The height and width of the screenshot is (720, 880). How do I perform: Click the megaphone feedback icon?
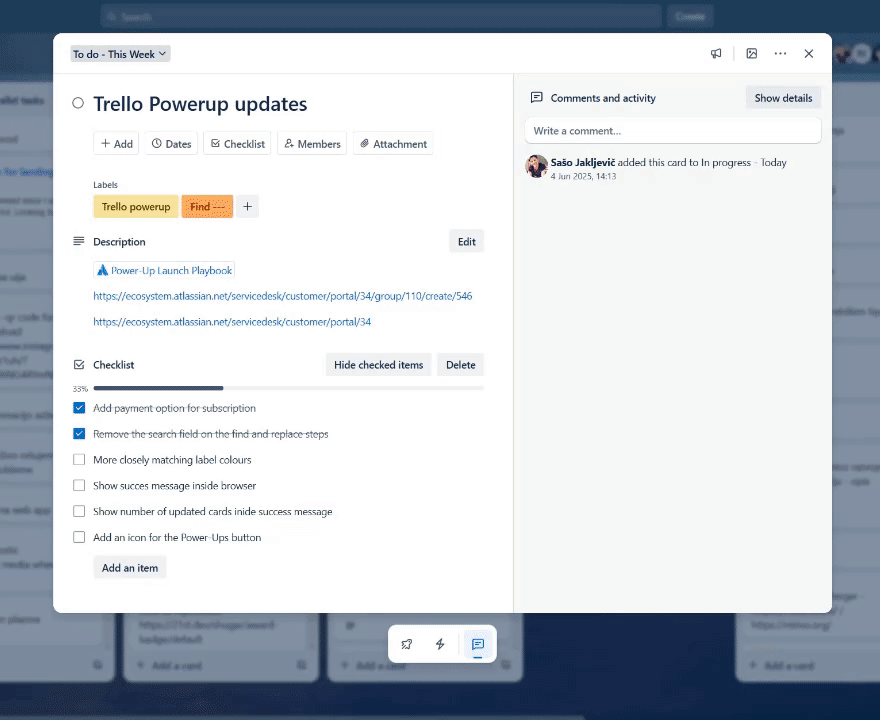(716, 54)
